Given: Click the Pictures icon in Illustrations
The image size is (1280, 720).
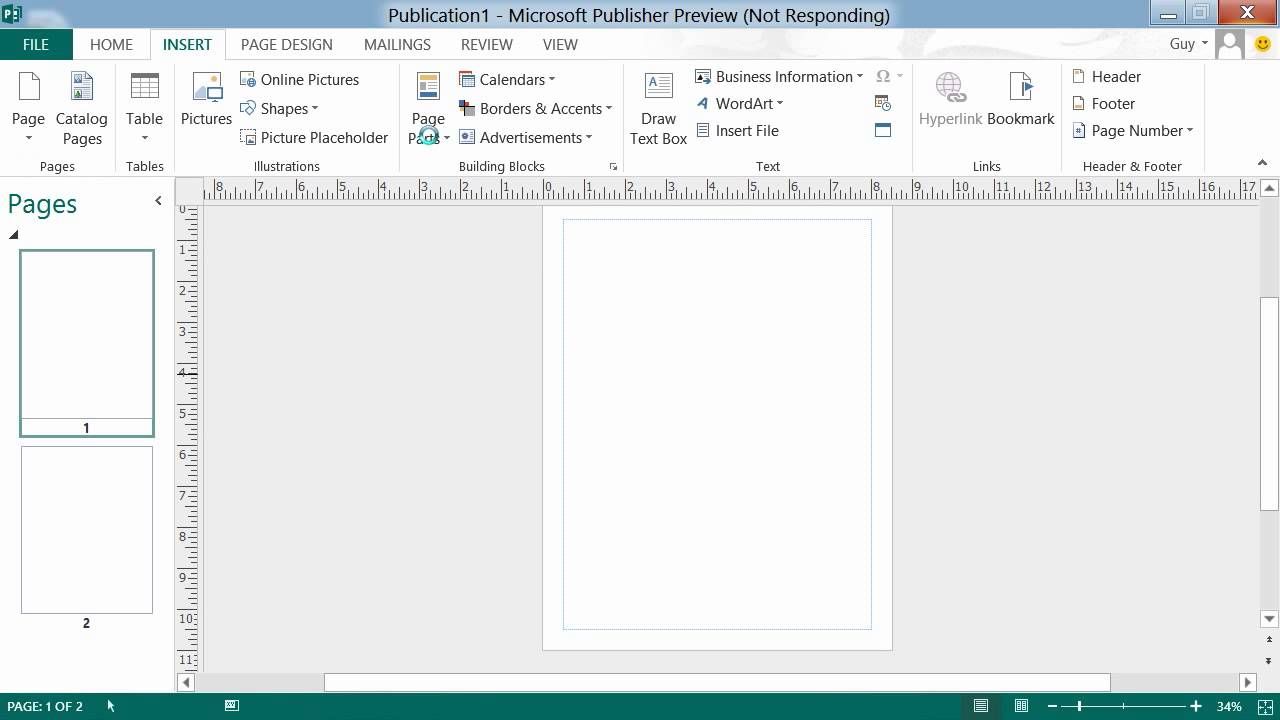Looking at the screenshot, I should coord(206,101).
